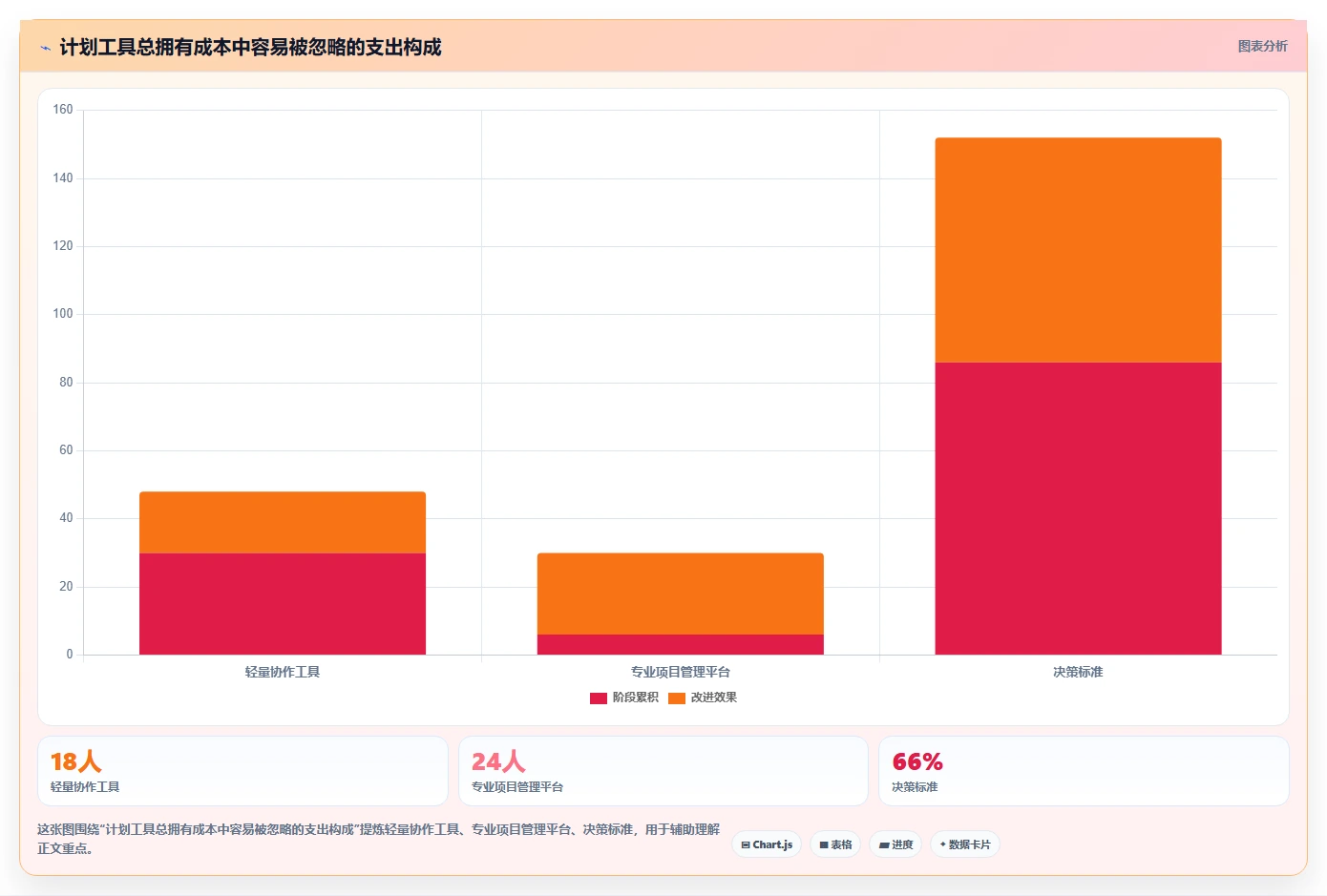Screen dimensions: 1327x896
Task: Click the red segment of the 决策标准 bar
Action: tap(1078, 509)
